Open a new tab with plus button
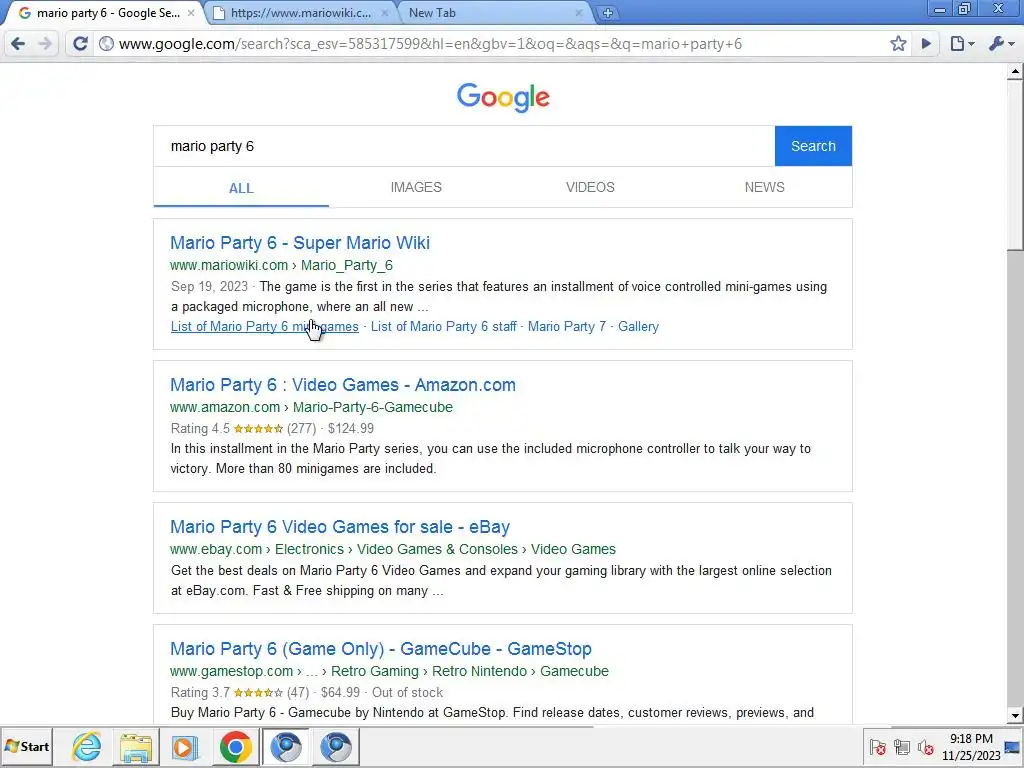This screenshot has height=768, width=1024. (x=607, y=12)
